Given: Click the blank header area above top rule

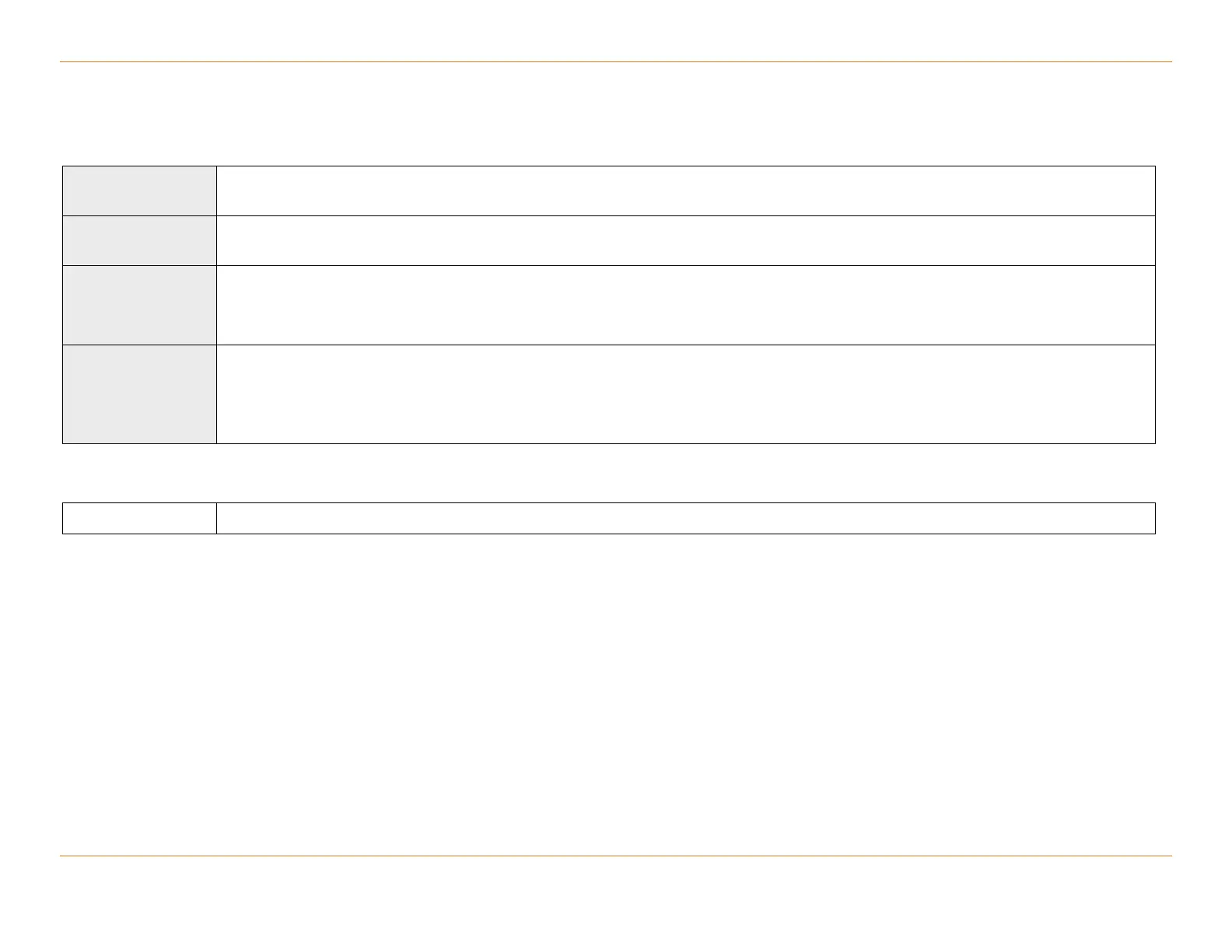Looking at the screenshot, I should (x=615, y=31).
